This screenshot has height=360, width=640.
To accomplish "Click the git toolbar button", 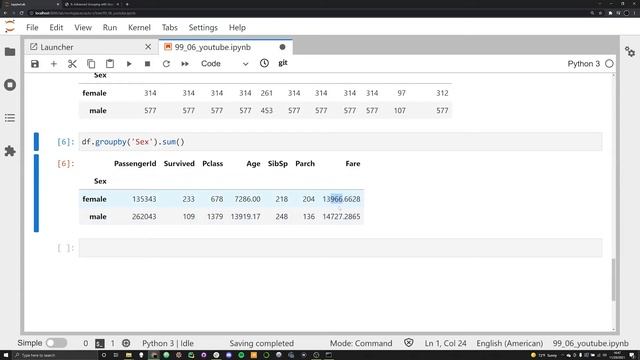I will [283, 63].
